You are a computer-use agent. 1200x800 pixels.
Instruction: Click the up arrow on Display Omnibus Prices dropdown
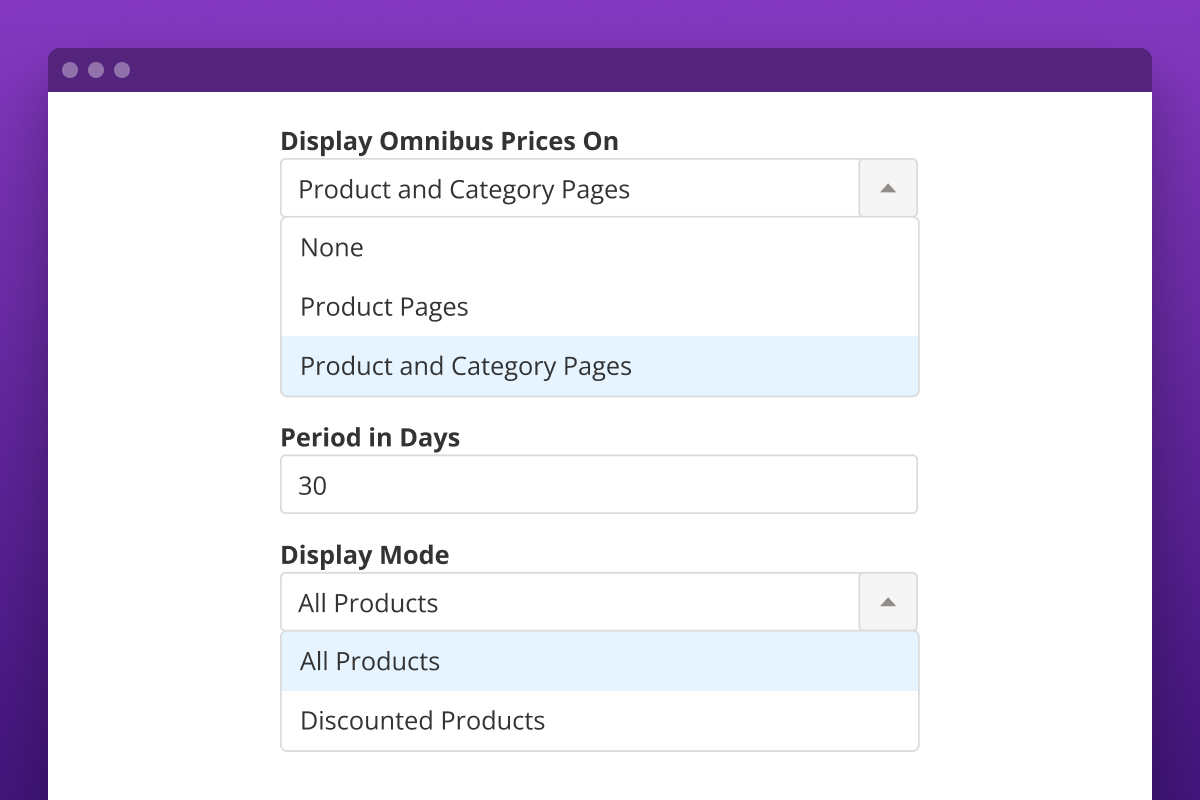coord(887,187)
